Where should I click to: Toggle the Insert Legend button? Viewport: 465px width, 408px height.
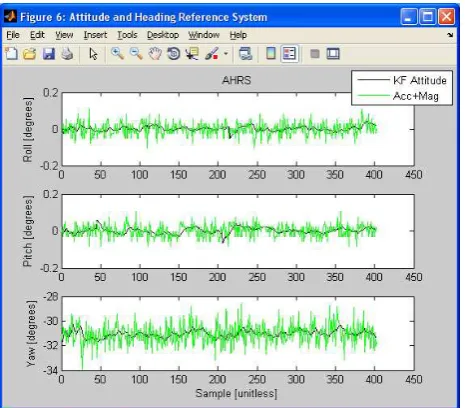(289, 53)
